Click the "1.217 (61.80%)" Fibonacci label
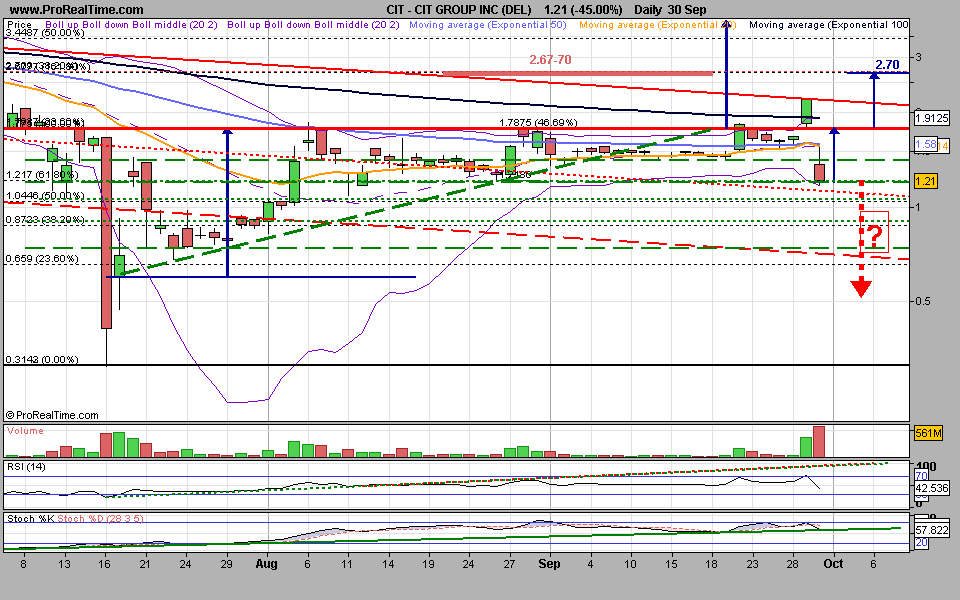The image size is (960, 600). pos(42,176)
